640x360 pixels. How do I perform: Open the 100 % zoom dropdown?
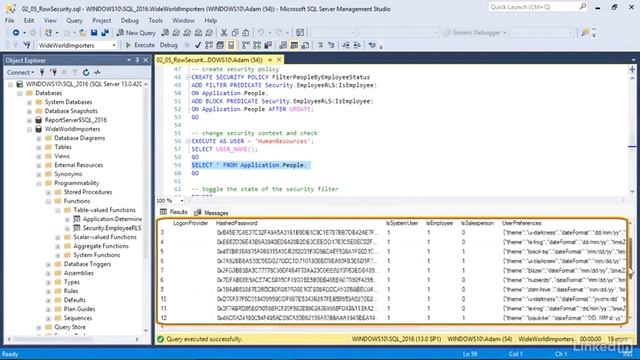click(x=182, y=201)
